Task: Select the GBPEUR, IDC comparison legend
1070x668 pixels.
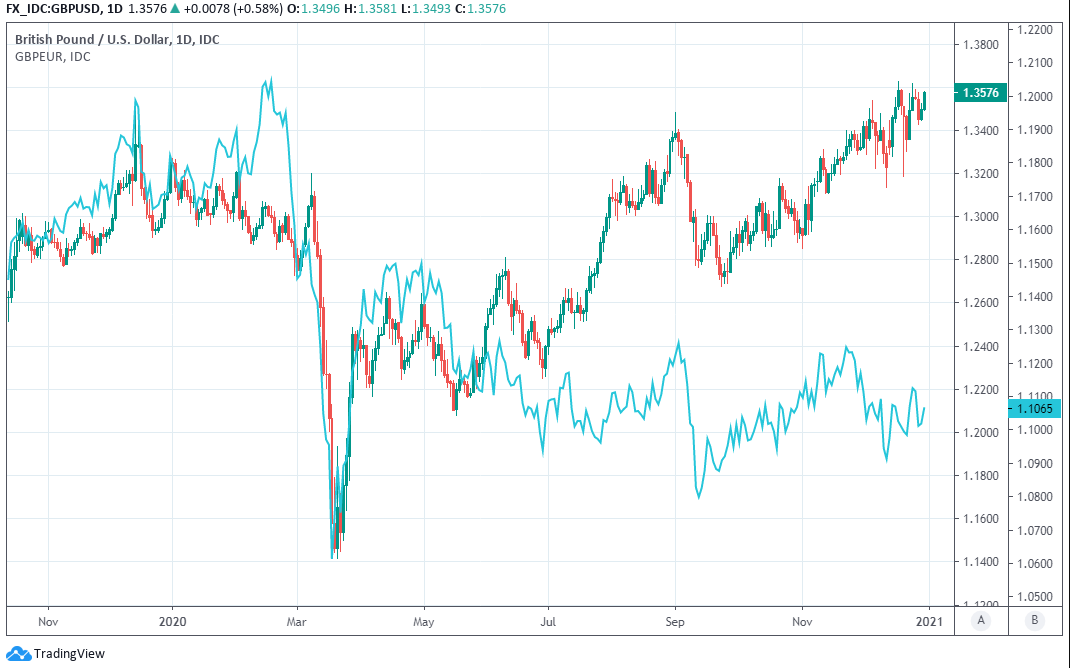Action: 52,56
